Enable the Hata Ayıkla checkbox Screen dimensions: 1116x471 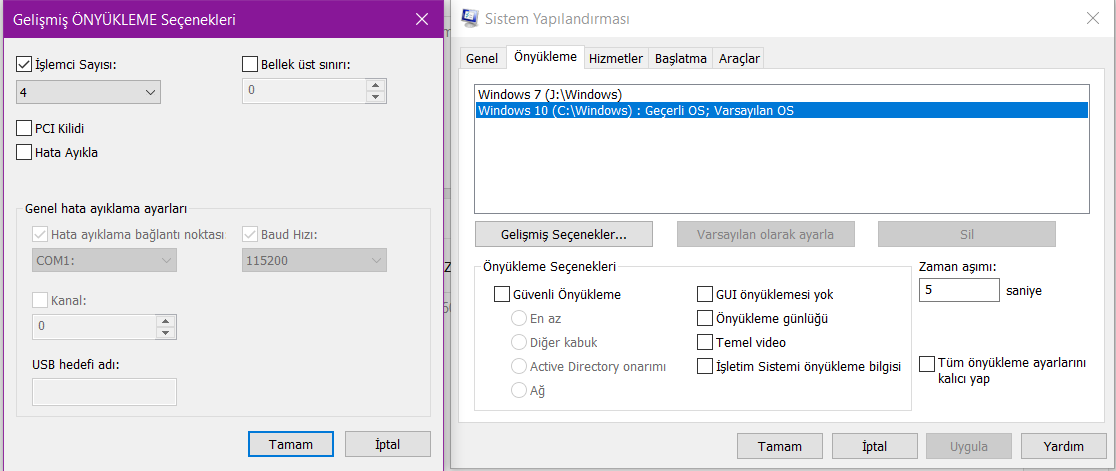[x=25, y=153]
